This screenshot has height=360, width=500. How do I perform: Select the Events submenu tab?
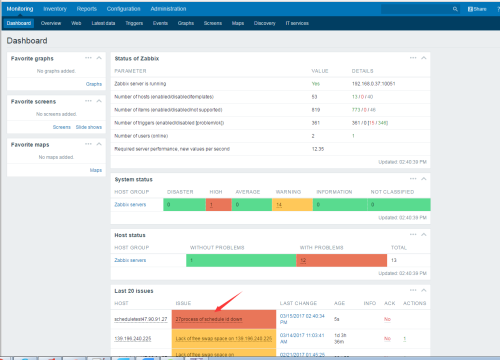[x=160, y=23]
